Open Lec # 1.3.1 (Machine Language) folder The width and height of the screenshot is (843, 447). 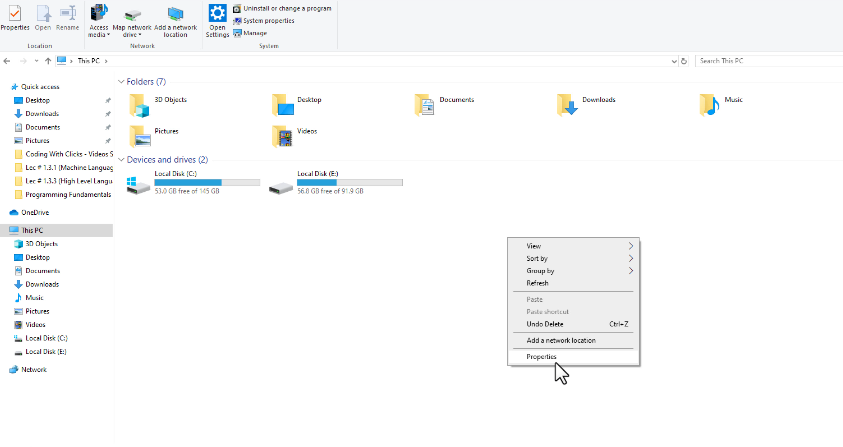point(63,167)
